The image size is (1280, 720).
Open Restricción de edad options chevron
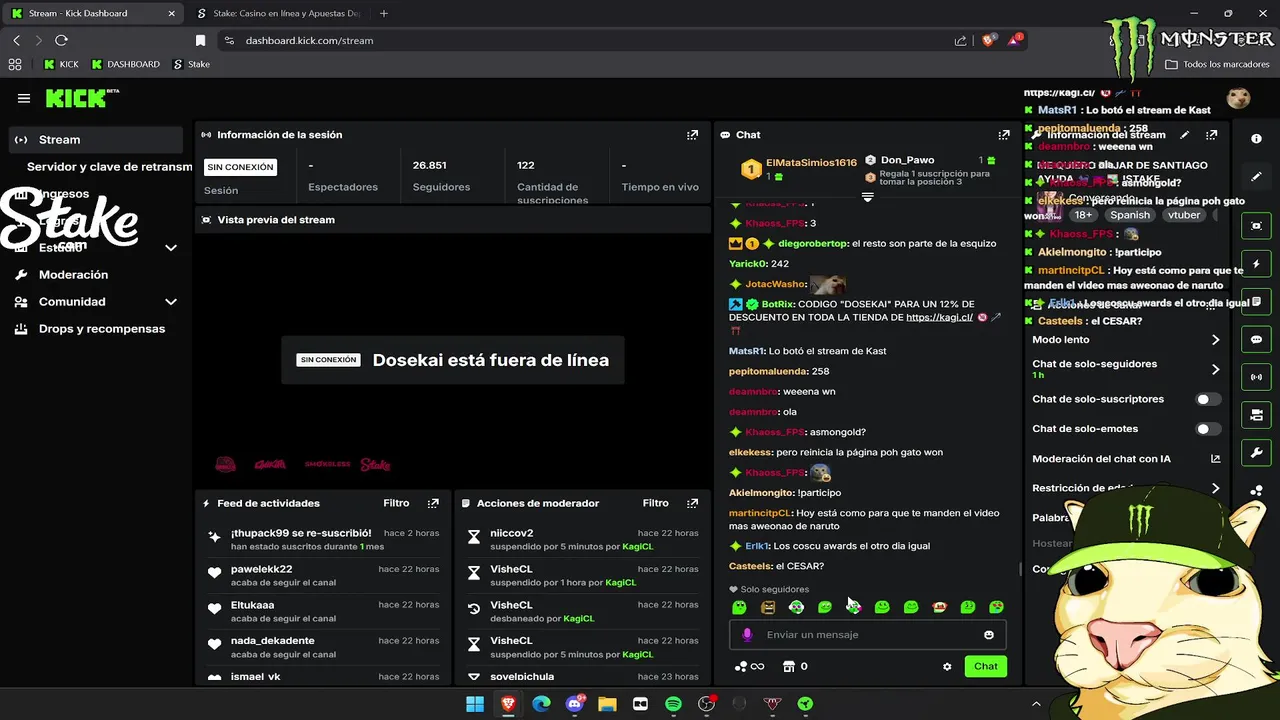pos(1215,488)
